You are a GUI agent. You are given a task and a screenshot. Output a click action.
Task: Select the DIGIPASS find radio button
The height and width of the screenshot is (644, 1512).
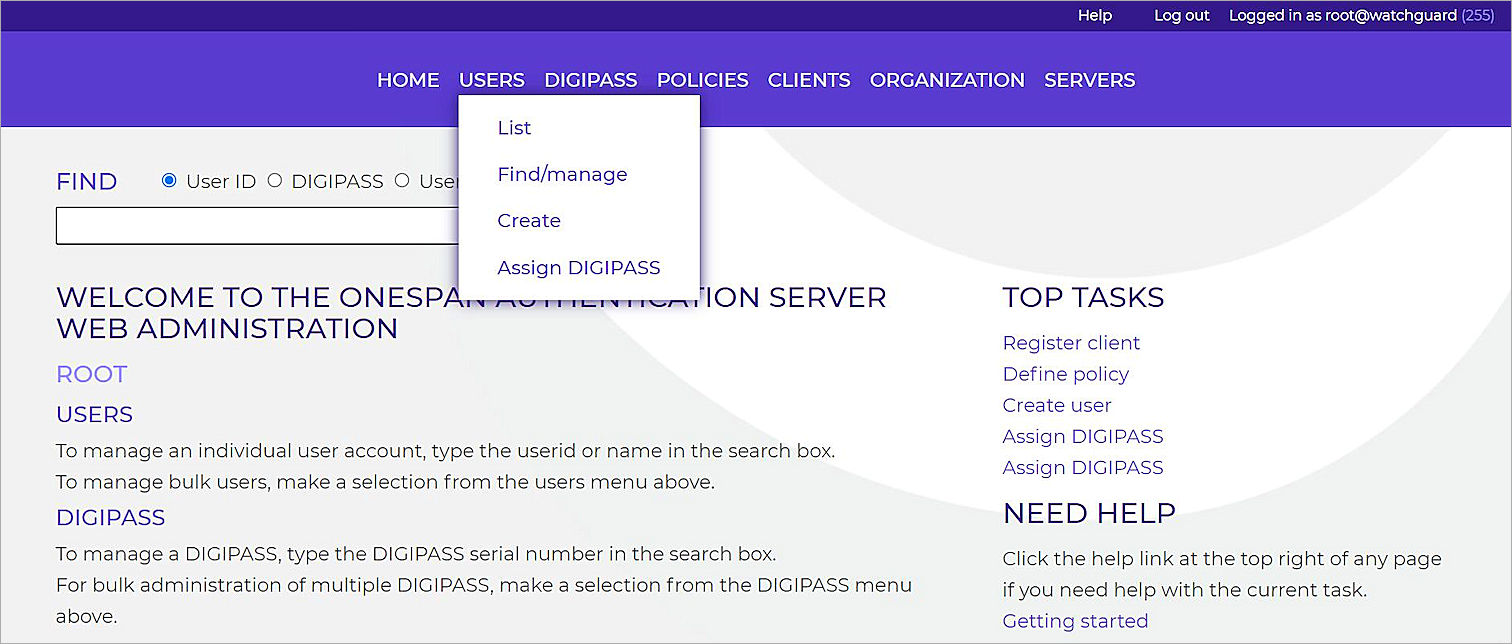point(275,181)
